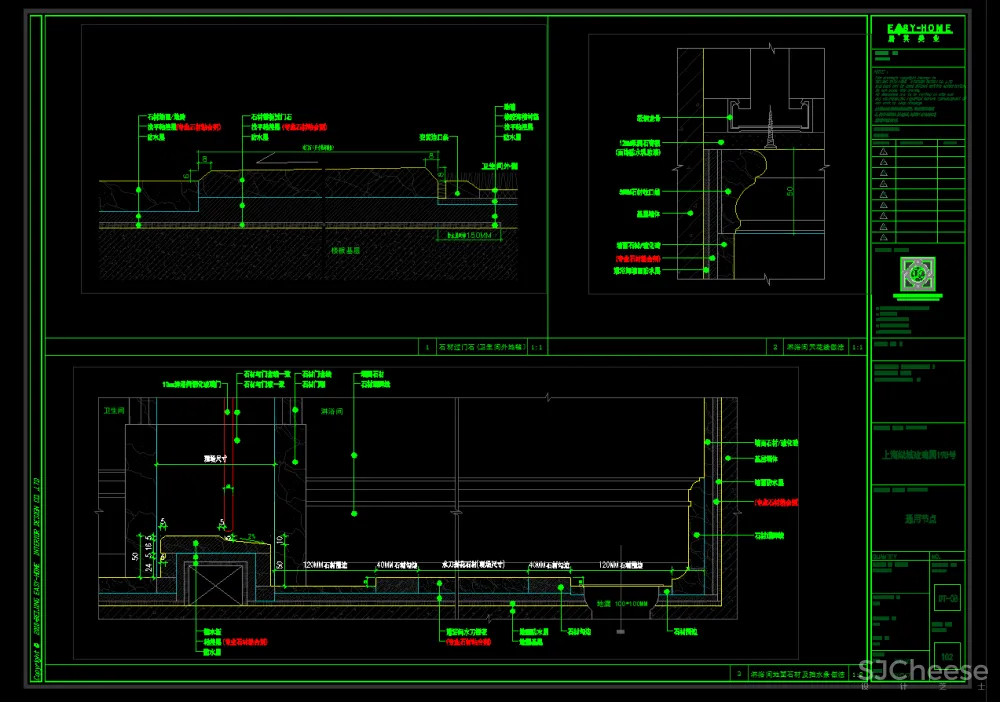Click the vertical 50 dimension in top-right detail
Screen dimensions: 1000x702
click(x=790, y=190)
